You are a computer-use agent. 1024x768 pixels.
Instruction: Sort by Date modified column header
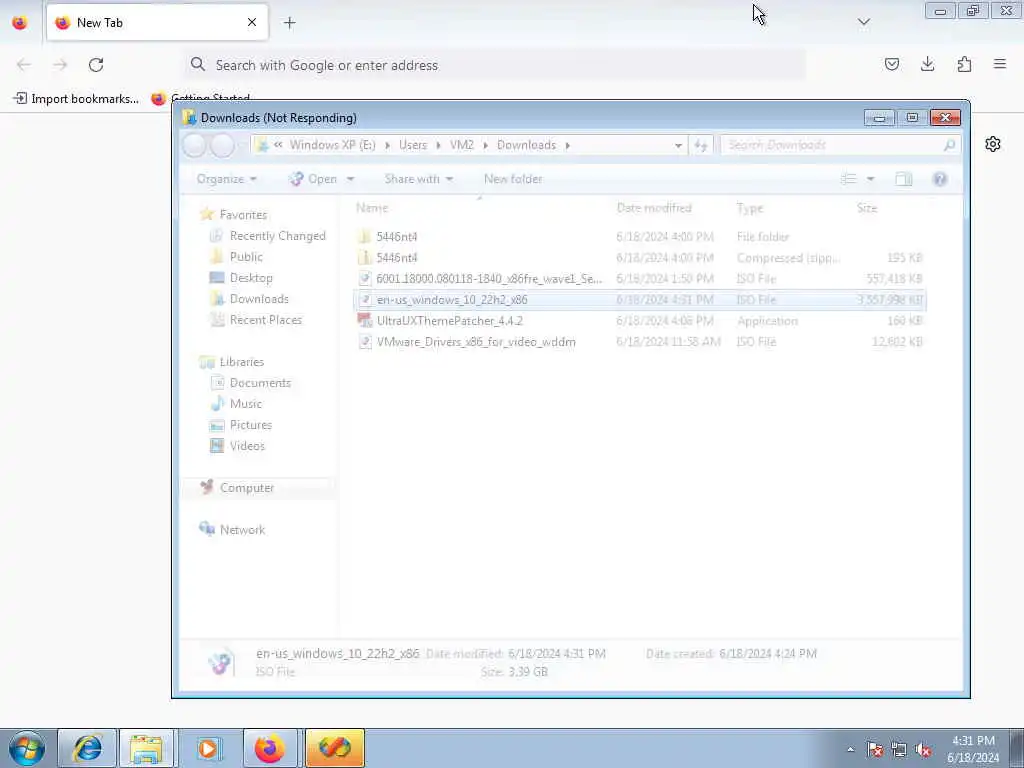coord(654,208)
